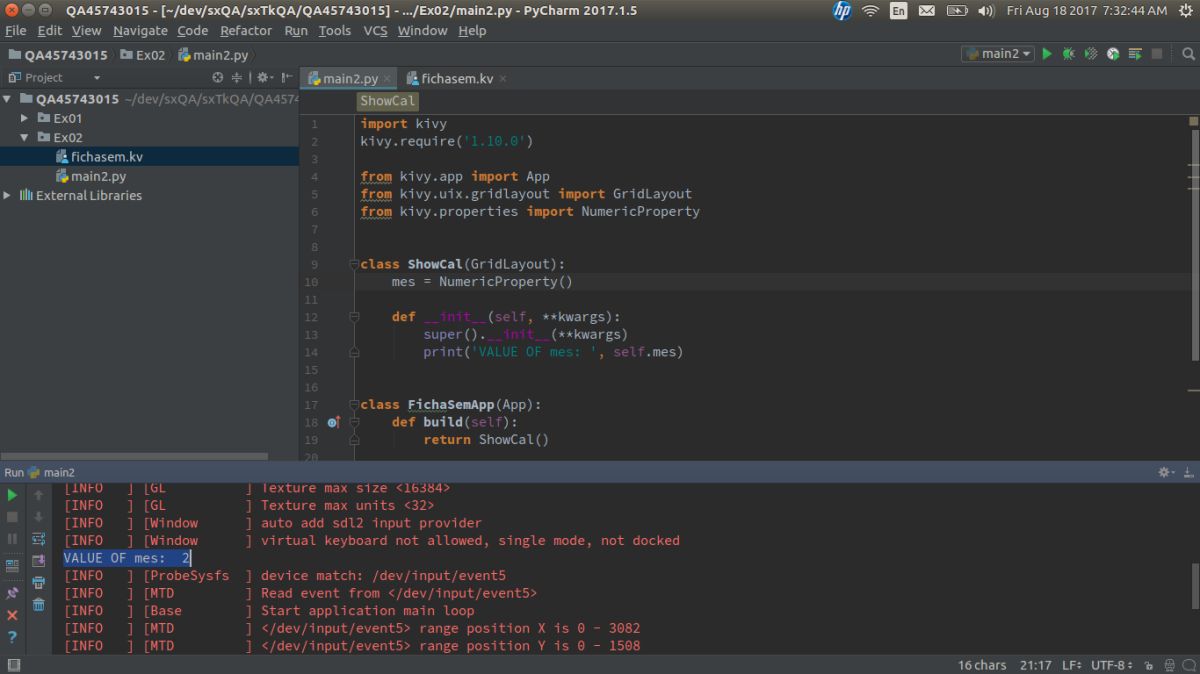Image resolution: width=1200 pixels, height=674 pixels.
Task: Open main2.py in the project tree
Action: click(x=98, y=176)
